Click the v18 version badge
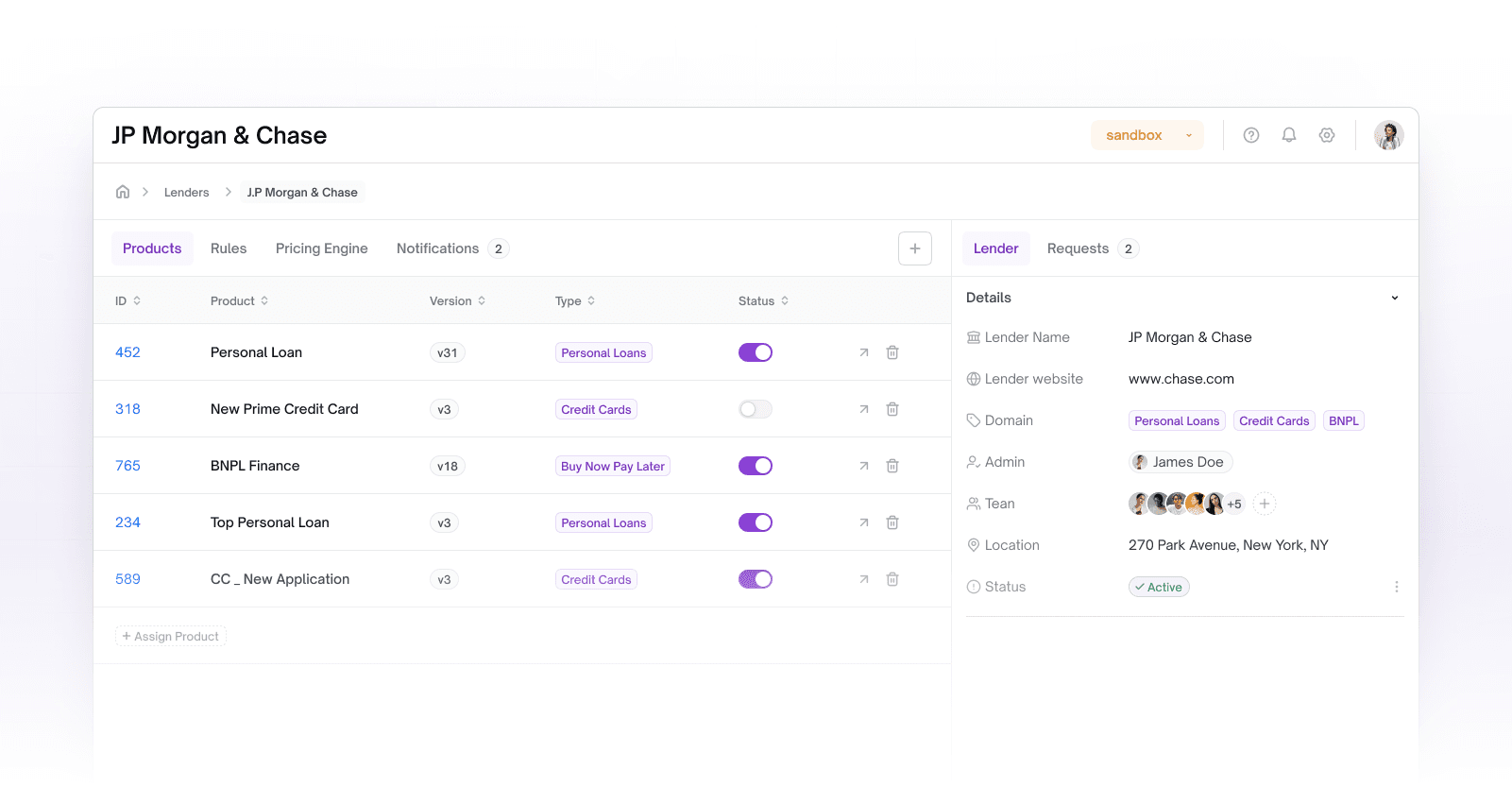Image resolution: width=1512 pixels, height=787 pixels. coord(448,466)
